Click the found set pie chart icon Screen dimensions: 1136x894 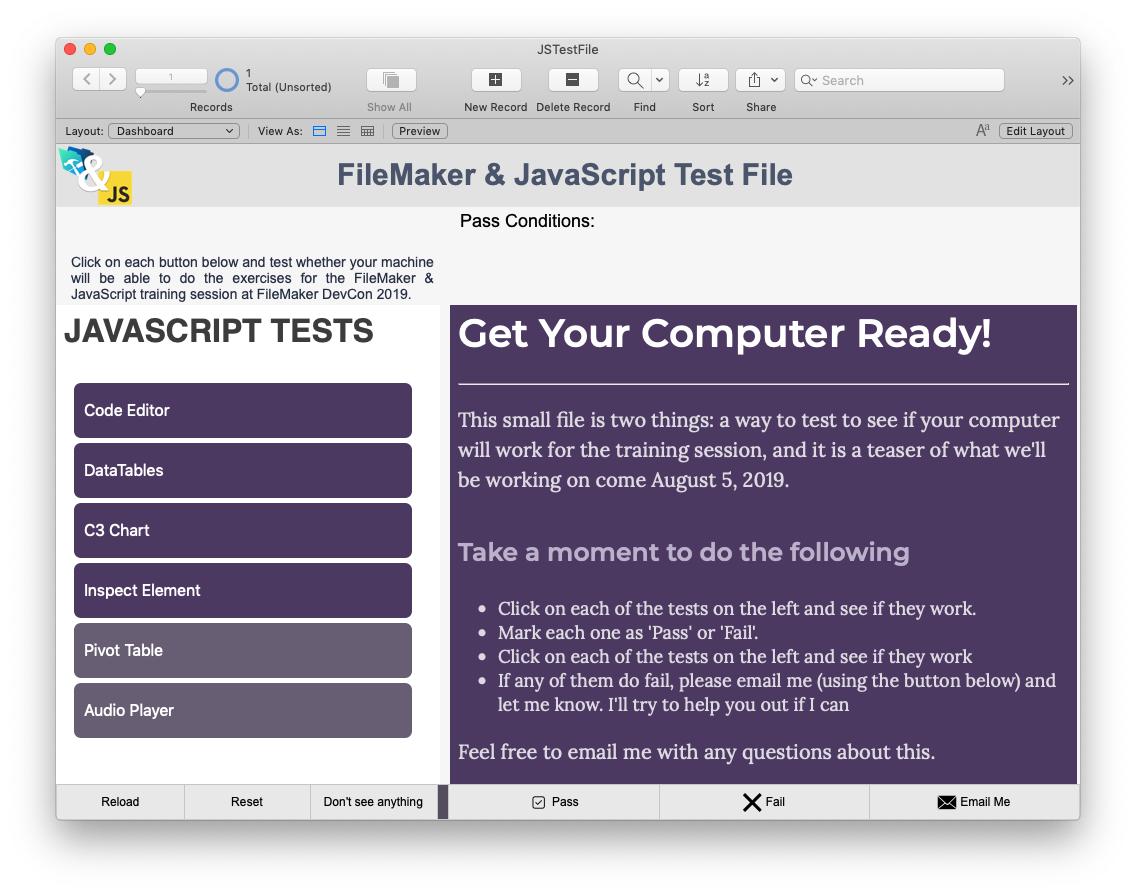pyautogui.click(x=227, y=80)
